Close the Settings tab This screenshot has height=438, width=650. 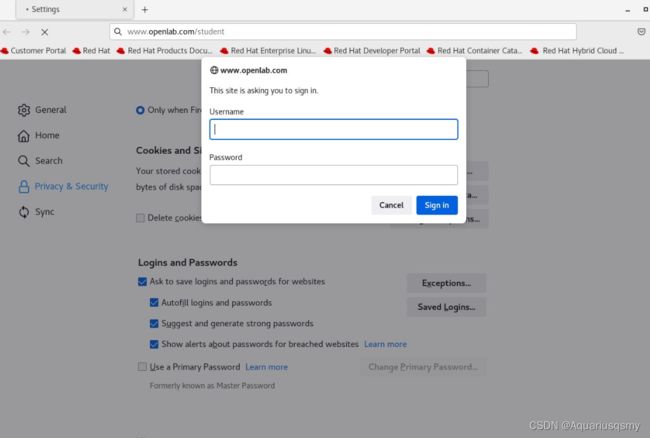pyautogui.click(x=125, y=9)
